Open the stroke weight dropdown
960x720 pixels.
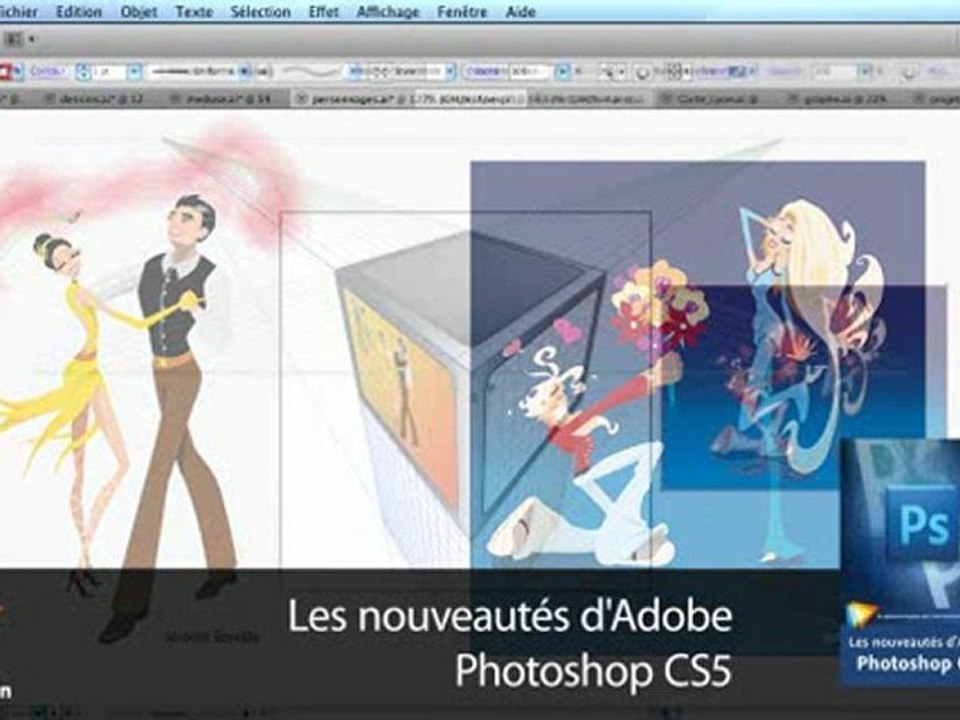pos(134,72)
